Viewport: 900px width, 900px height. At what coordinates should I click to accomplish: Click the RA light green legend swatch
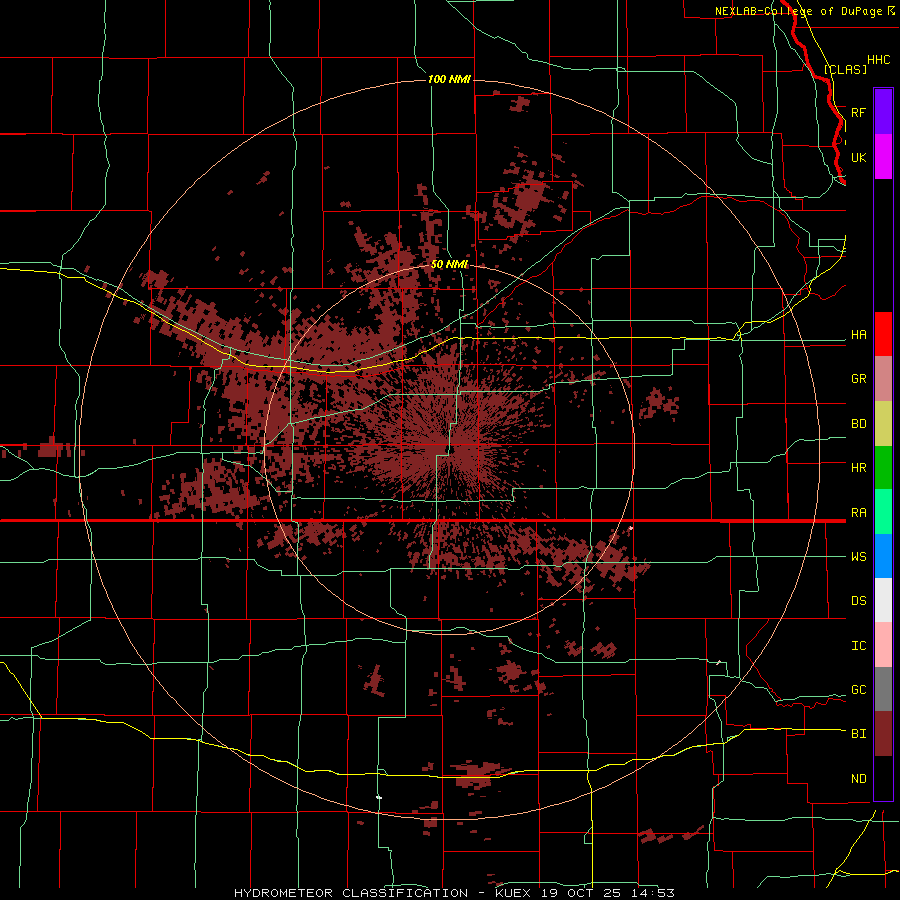883,512
